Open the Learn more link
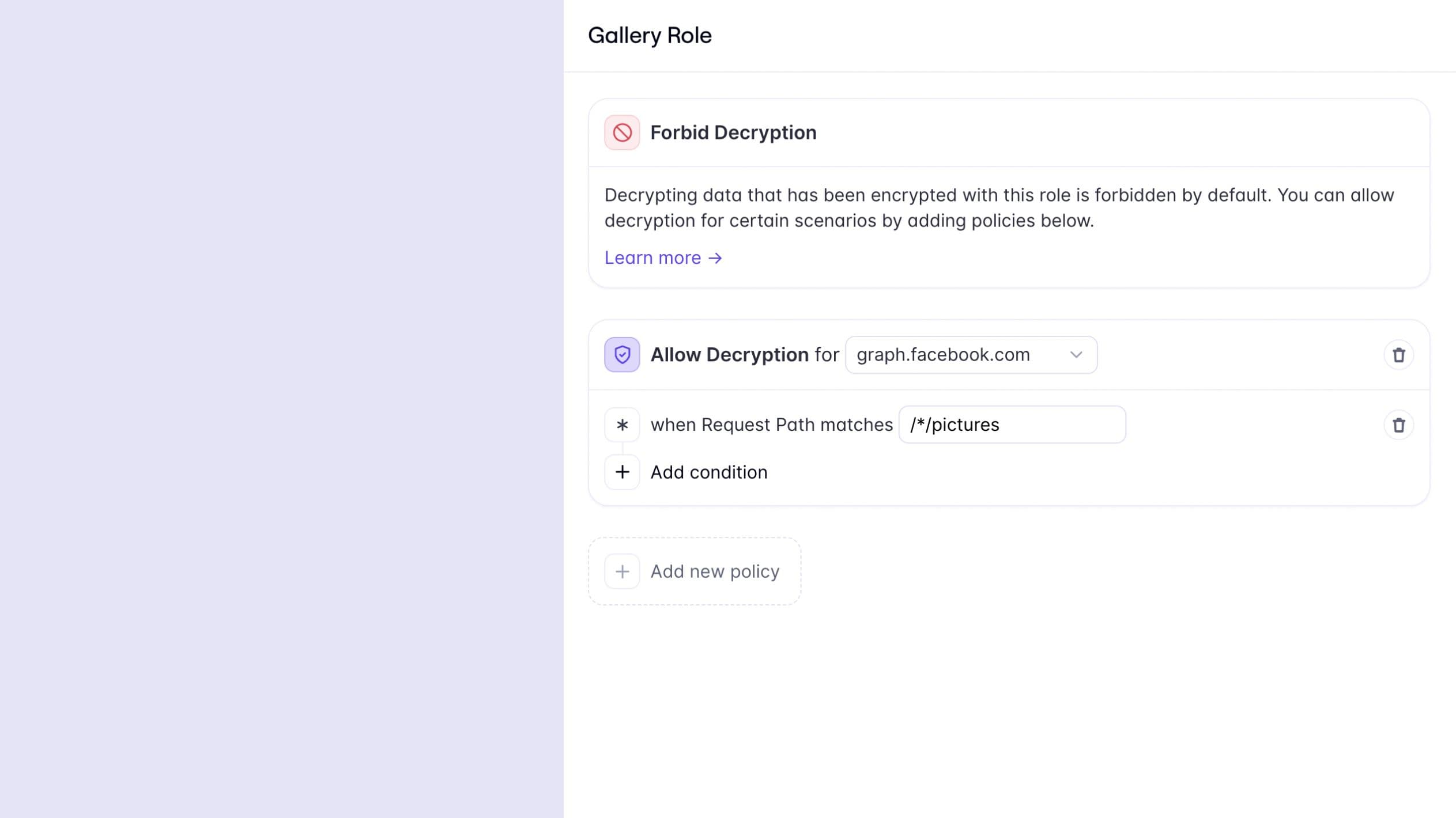This screenshot has width=1456, height=818. 652,258
